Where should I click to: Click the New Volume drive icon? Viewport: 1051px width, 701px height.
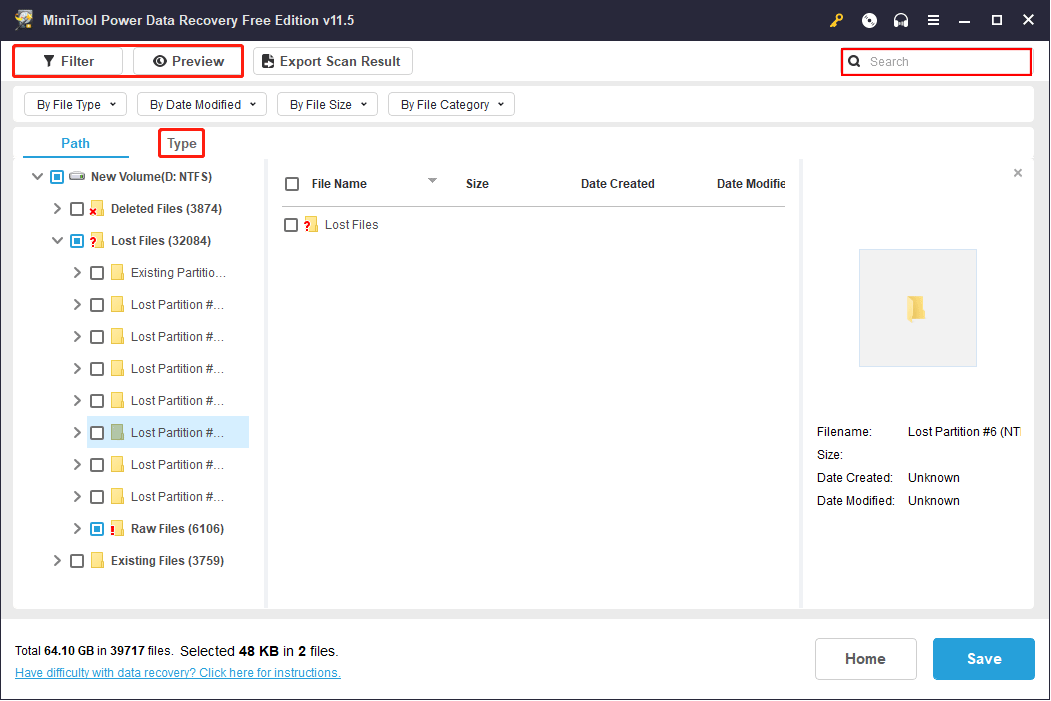[x=77, y=176]
